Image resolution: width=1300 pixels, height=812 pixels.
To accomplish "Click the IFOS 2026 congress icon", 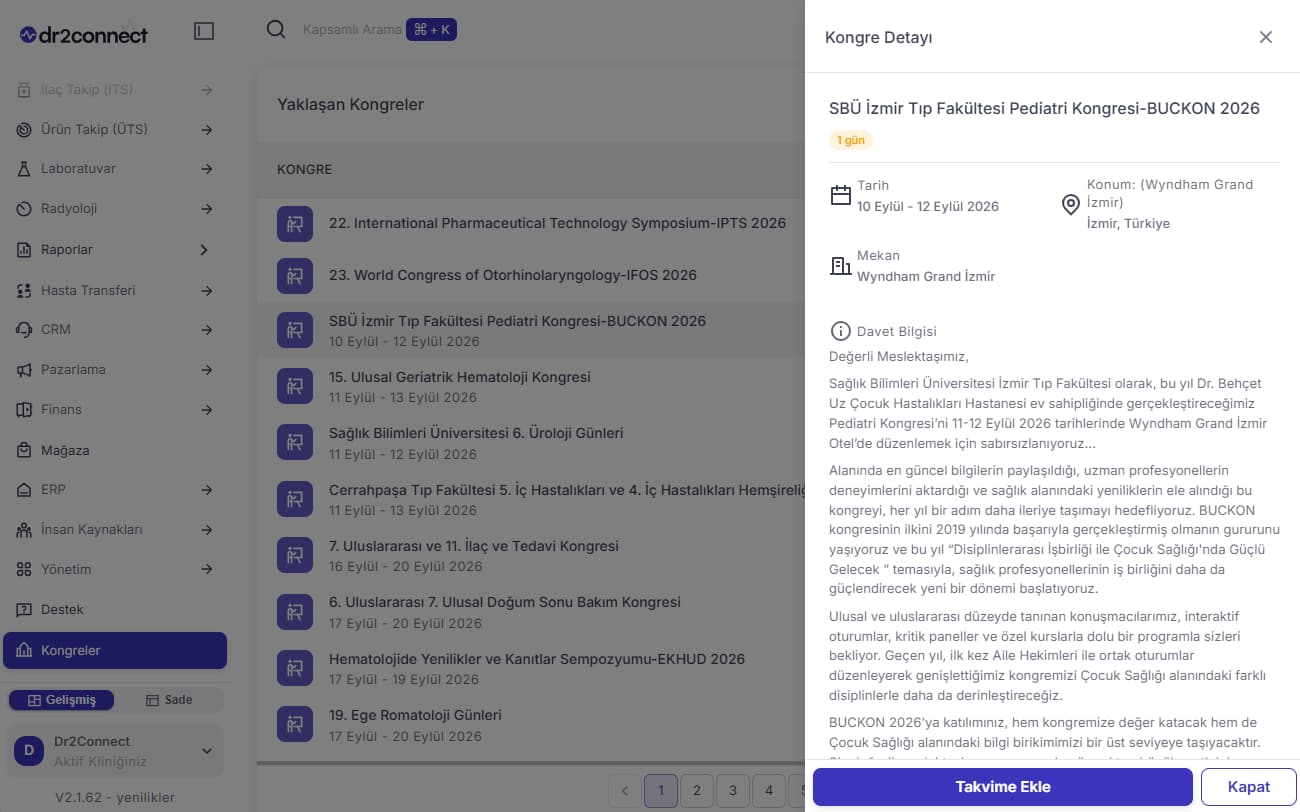I will [295, 274].
